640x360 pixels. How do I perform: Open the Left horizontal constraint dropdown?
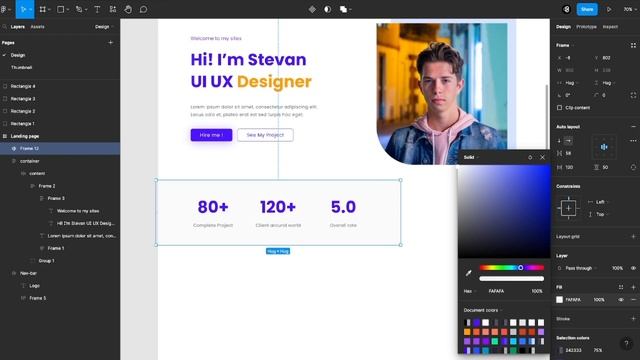point(602,202)
